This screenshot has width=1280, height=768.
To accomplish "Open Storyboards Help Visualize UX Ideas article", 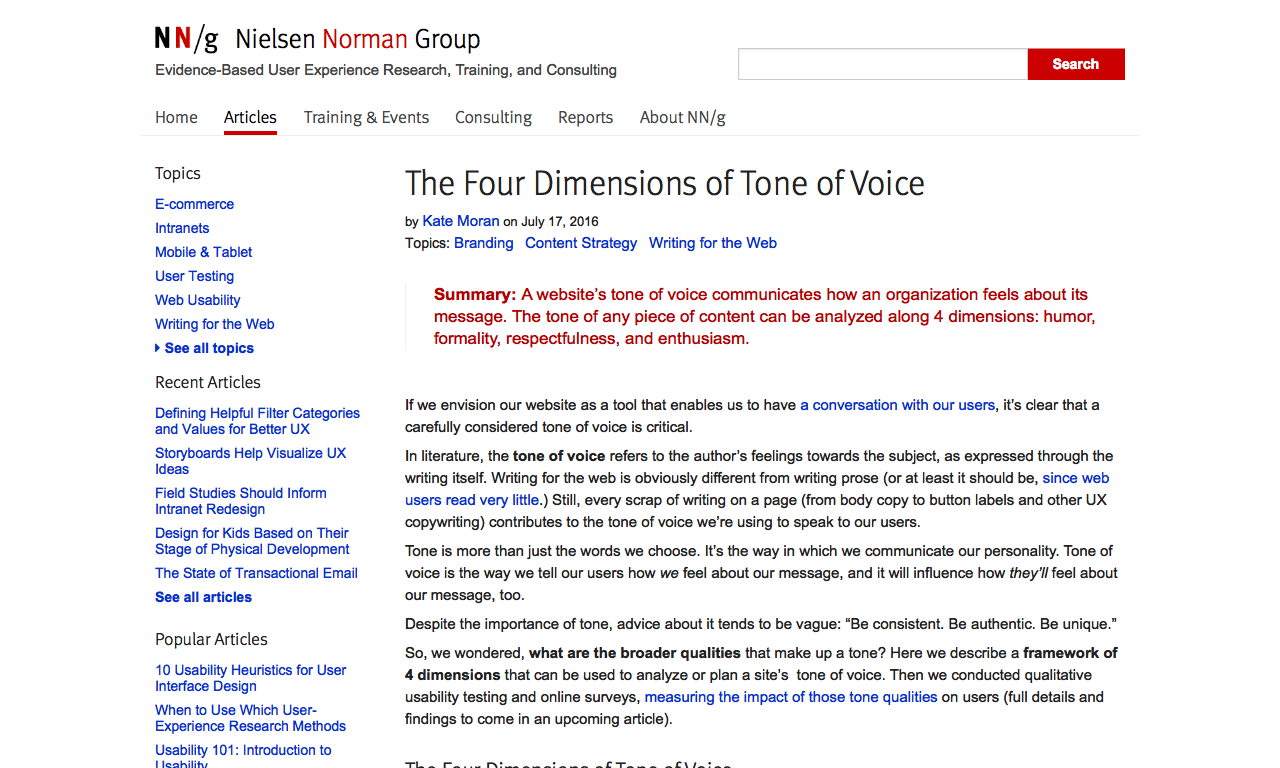I will (250, 461).
